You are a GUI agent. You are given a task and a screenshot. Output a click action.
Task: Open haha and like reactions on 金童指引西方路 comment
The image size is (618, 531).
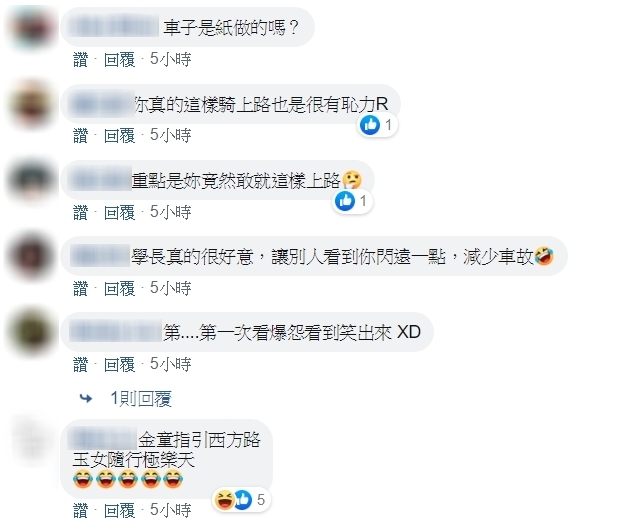pos(241,500)
